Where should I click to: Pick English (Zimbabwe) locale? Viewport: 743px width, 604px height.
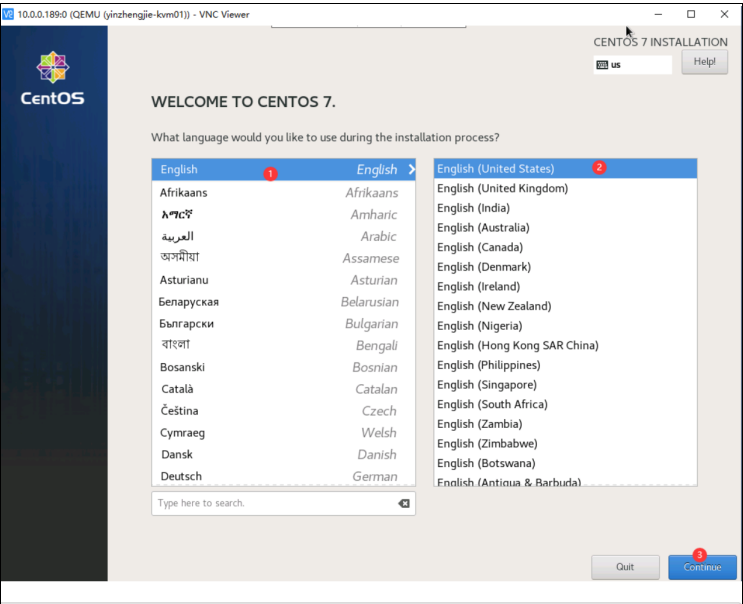pos(565,444)
